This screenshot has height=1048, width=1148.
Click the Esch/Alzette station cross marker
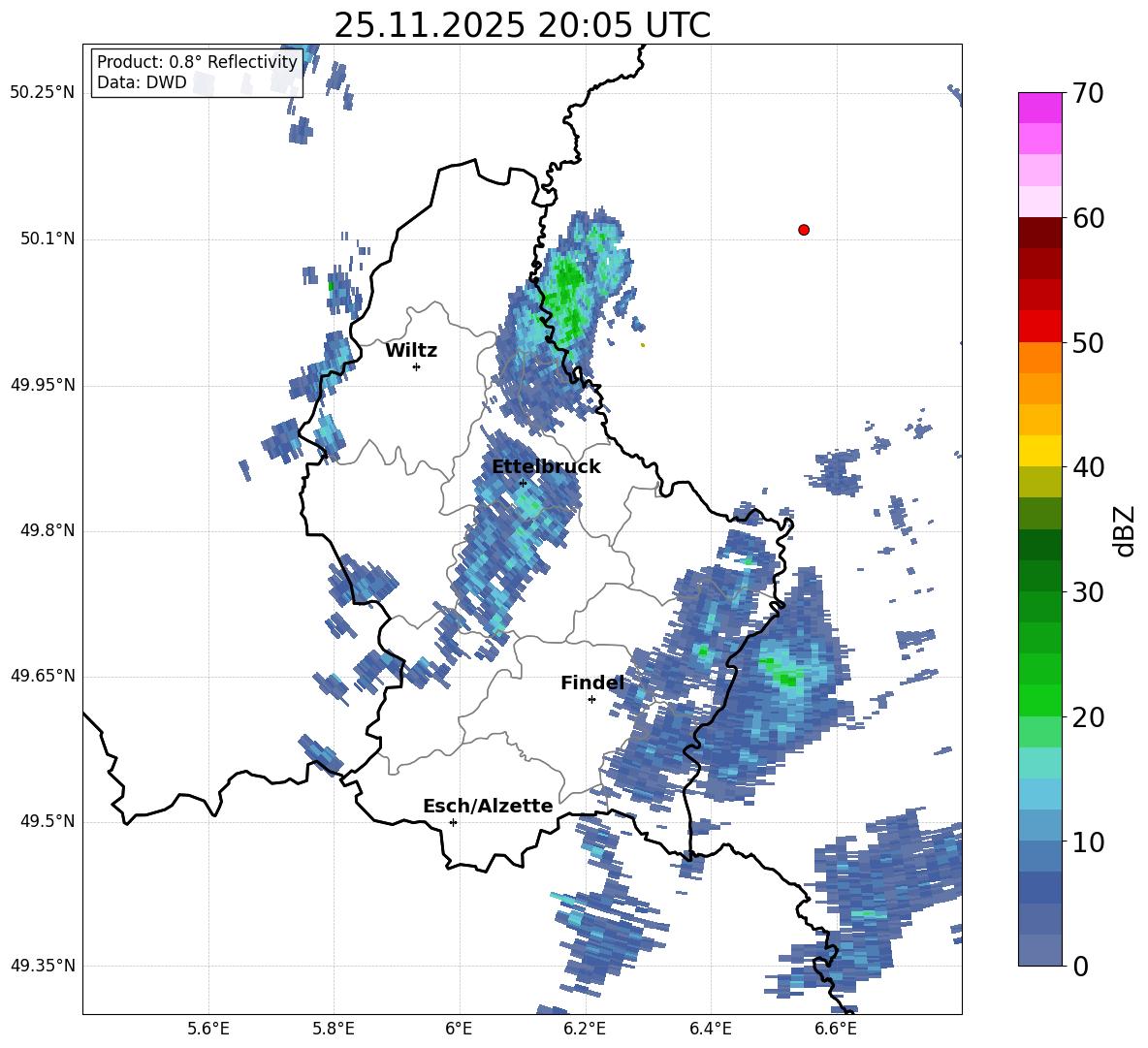453,822
